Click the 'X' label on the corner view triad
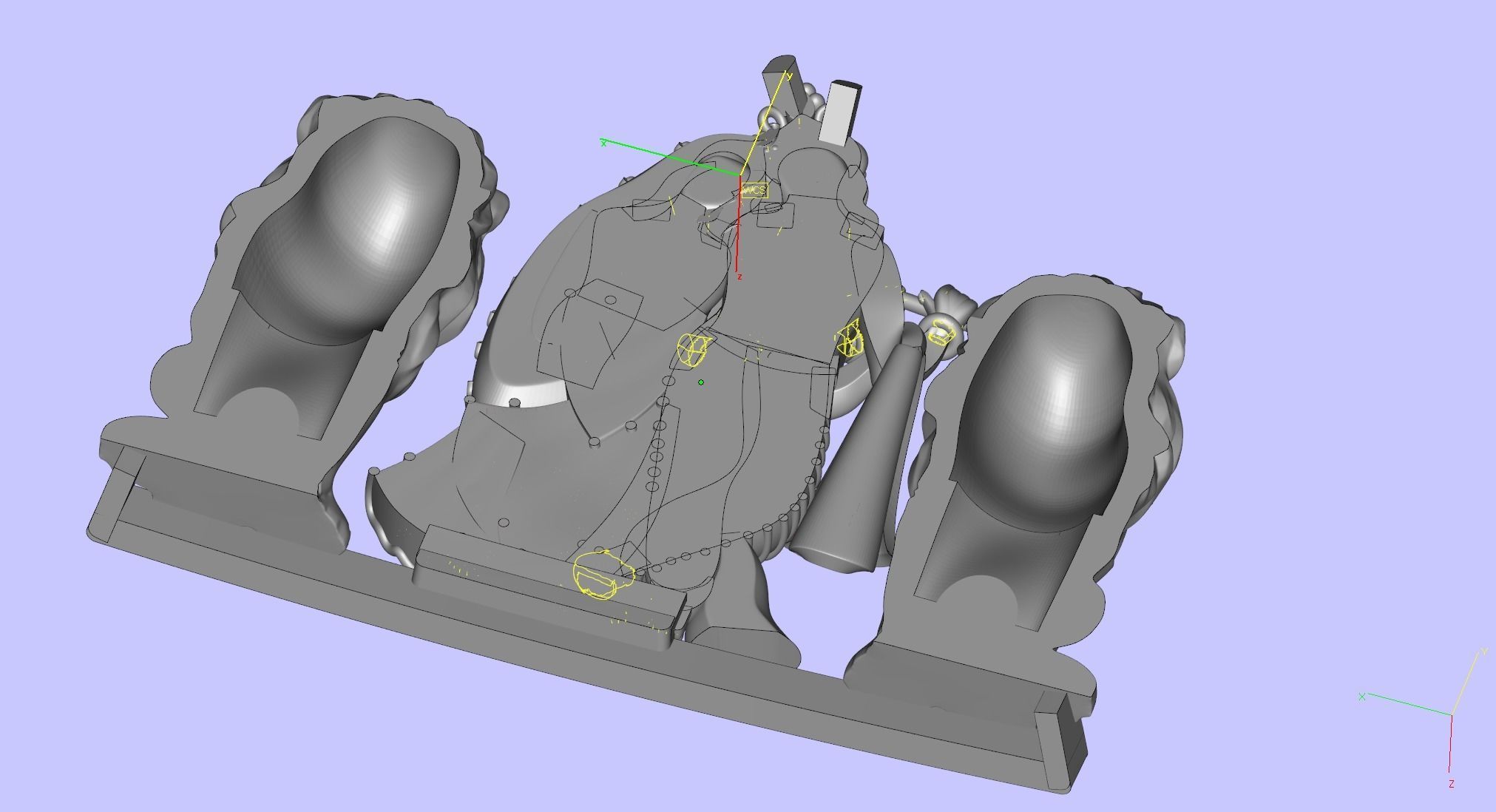This screenshot has width=1496, height=812. click(x=1362, y=697)
